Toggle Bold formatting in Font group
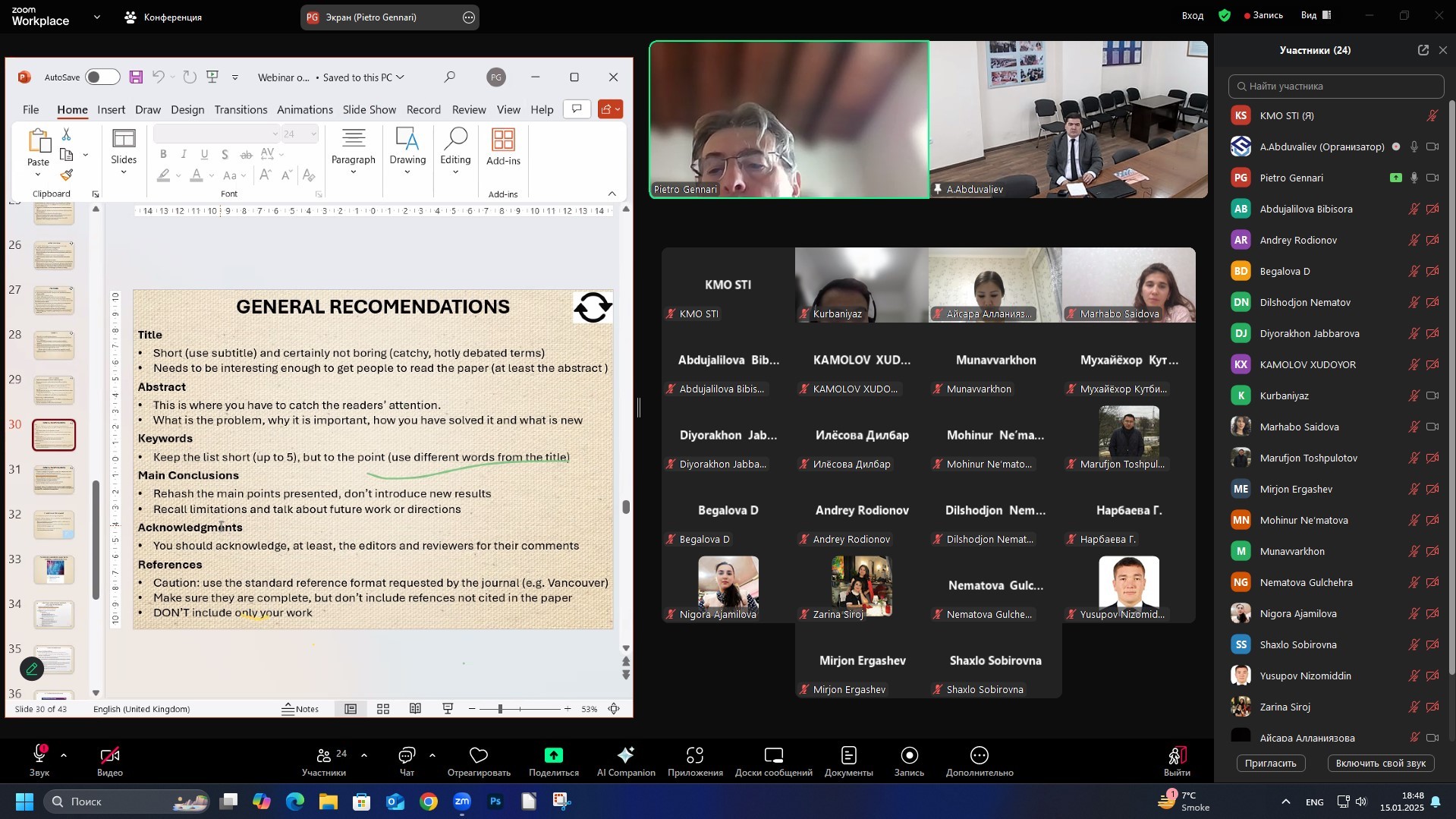This screenshot has width=1456, height=819. (163, 154)
